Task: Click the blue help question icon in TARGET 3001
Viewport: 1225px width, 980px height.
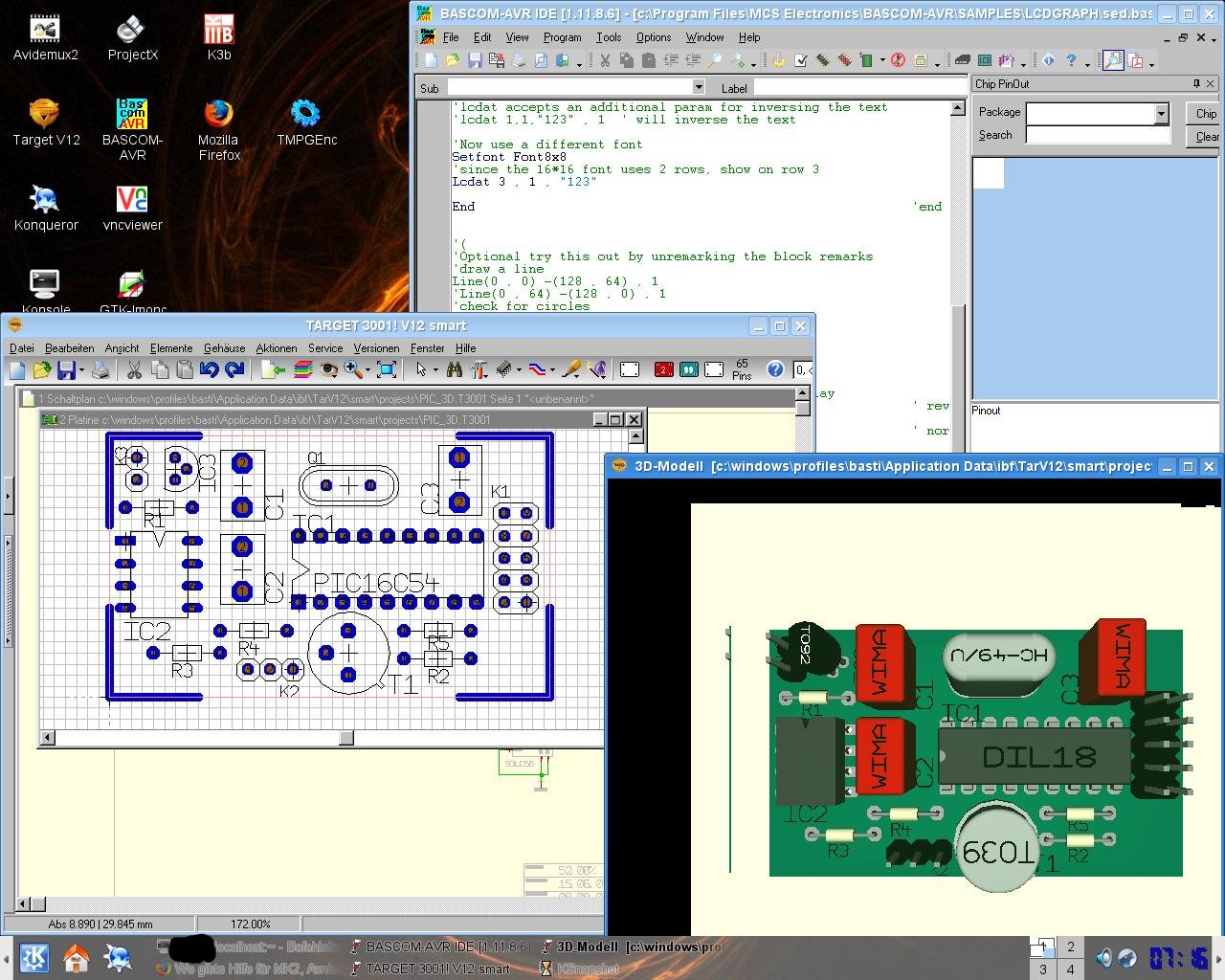Action: (775, 369)
